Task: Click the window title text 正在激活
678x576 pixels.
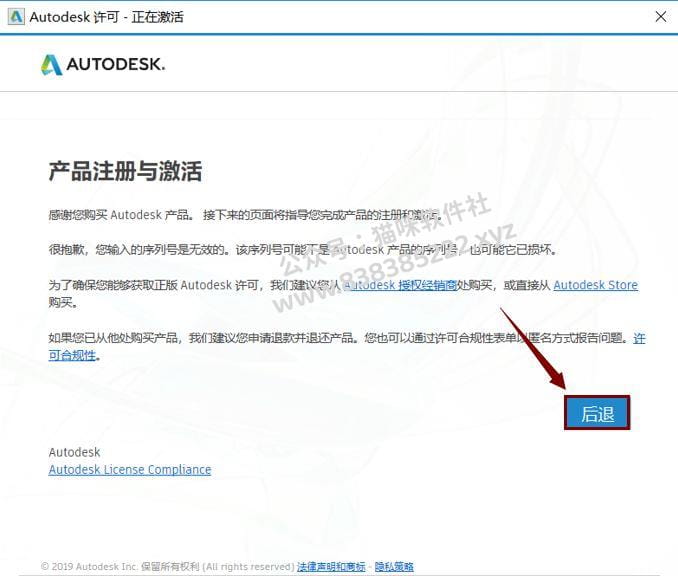Action: 157,17
